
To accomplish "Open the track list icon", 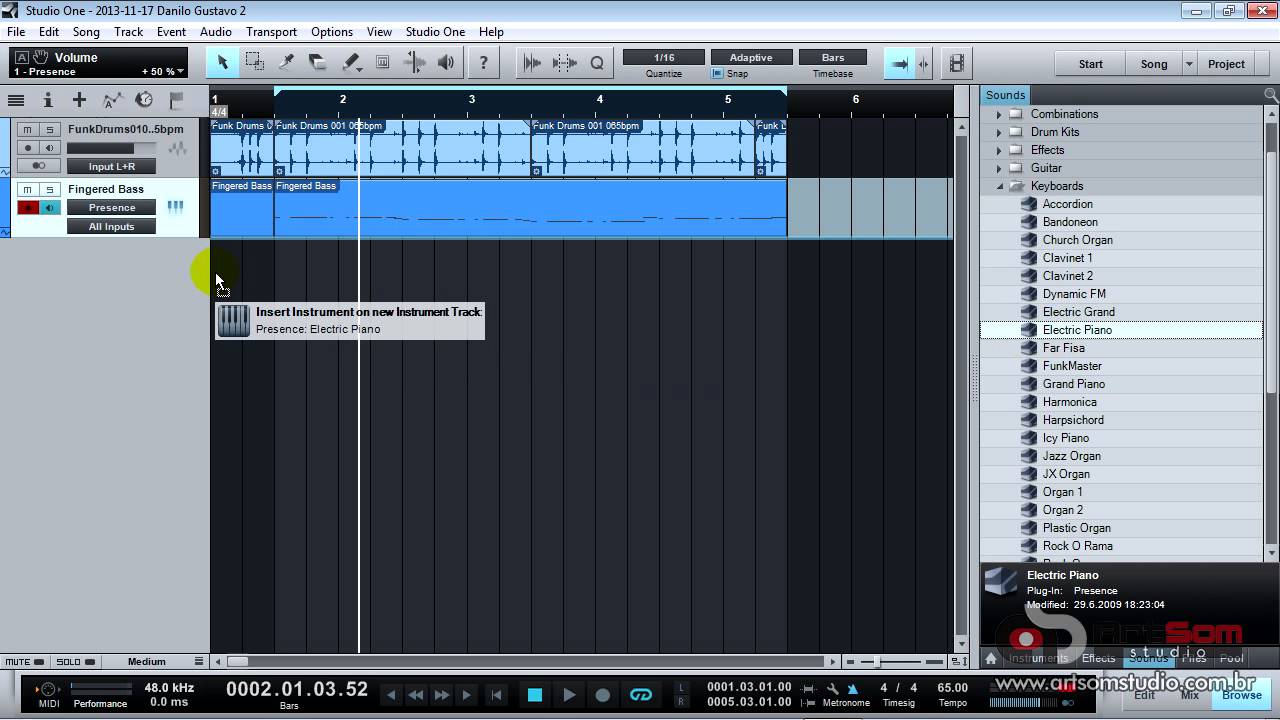I will 16,100.
